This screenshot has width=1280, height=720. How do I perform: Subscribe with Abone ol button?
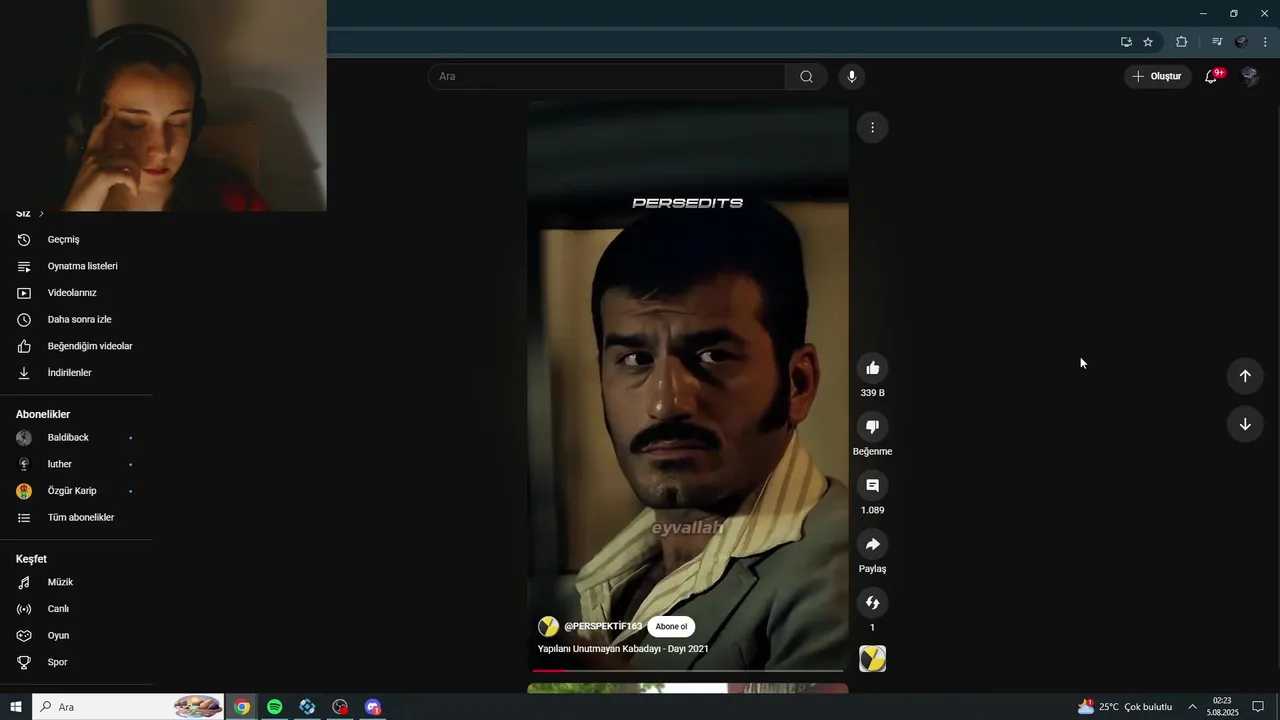[x=671, y=627]
